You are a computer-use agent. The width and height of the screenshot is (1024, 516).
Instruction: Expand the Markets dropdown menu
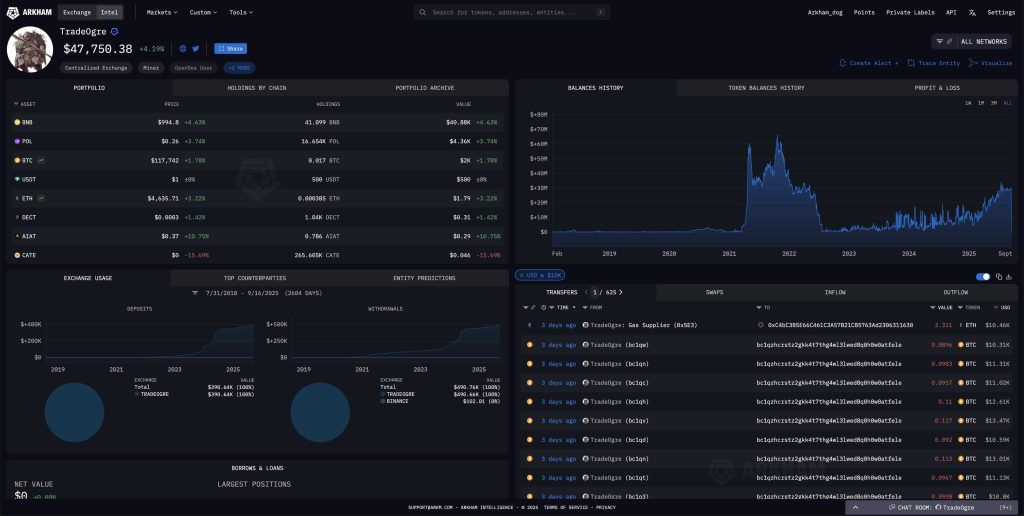(161, 12)
